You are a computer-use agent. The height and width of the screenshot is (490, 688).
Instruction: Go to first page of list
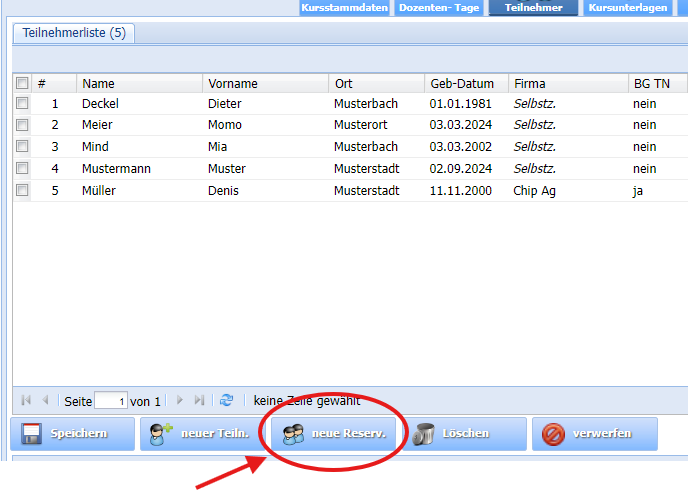(x=26, y=400)
